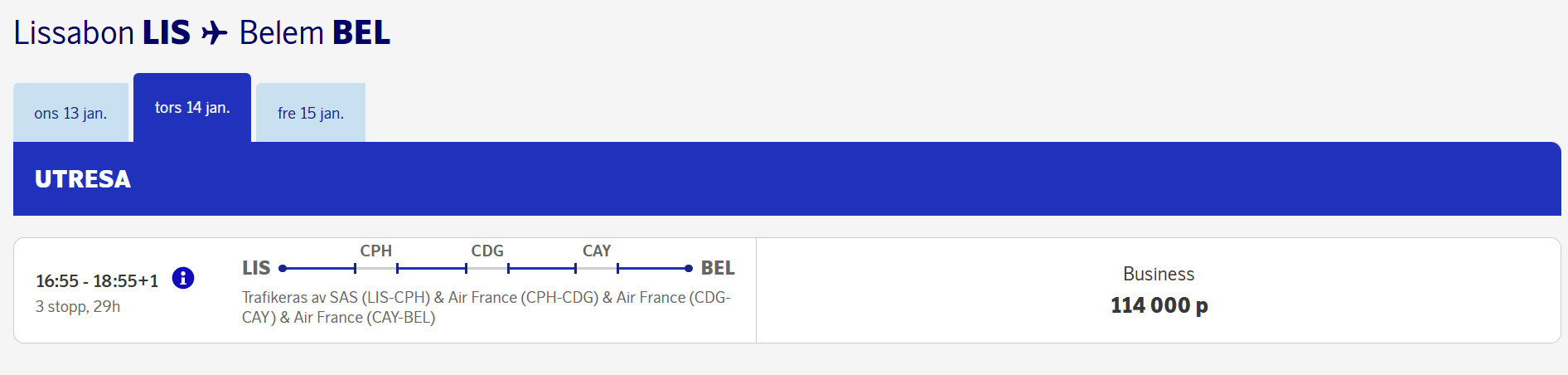Click the "3 stopp, 29h" duration text

point(78,307)
